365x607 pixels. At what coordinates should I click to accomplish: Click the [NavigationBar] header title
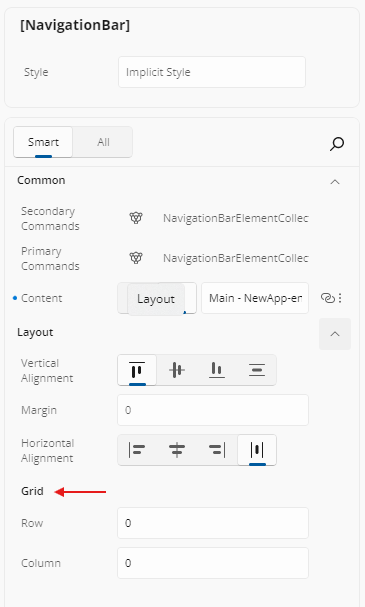pyautogui.click(x=75, y=26)
